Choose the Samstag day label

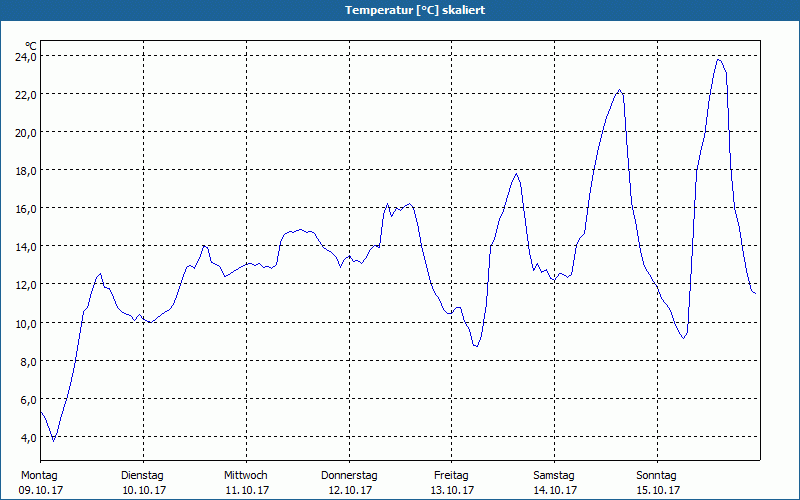point(554,475)
